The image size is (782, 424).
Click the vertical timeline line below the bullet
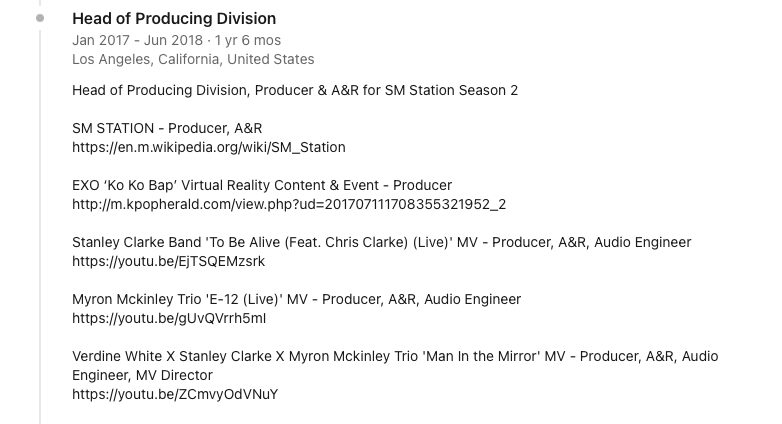click(40, 220)
